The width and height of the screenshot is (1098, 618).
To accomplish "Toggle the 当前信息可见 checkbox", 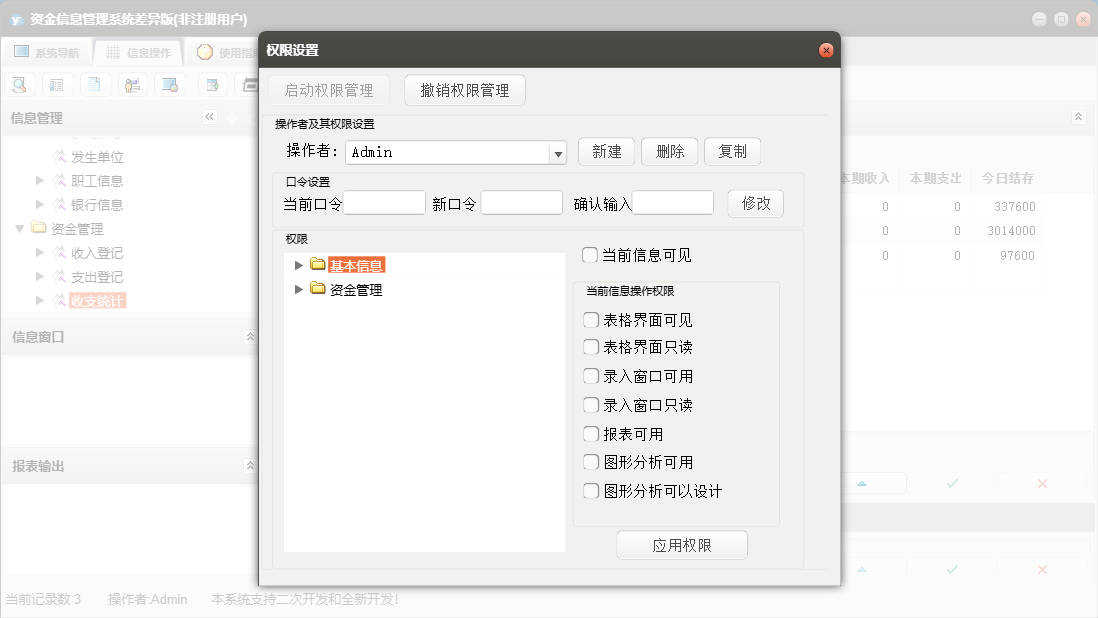I will (590, 255).
